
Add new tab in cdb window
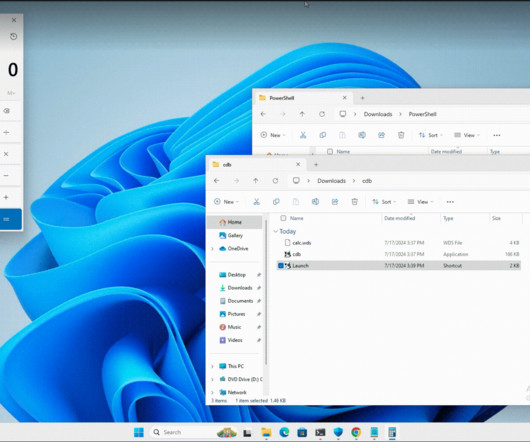[x=316, y=165]
